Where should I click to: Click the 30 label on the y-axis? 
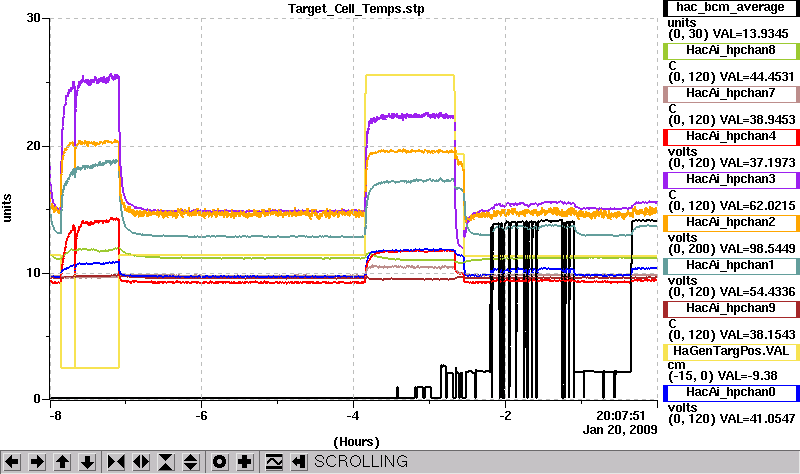33,18
